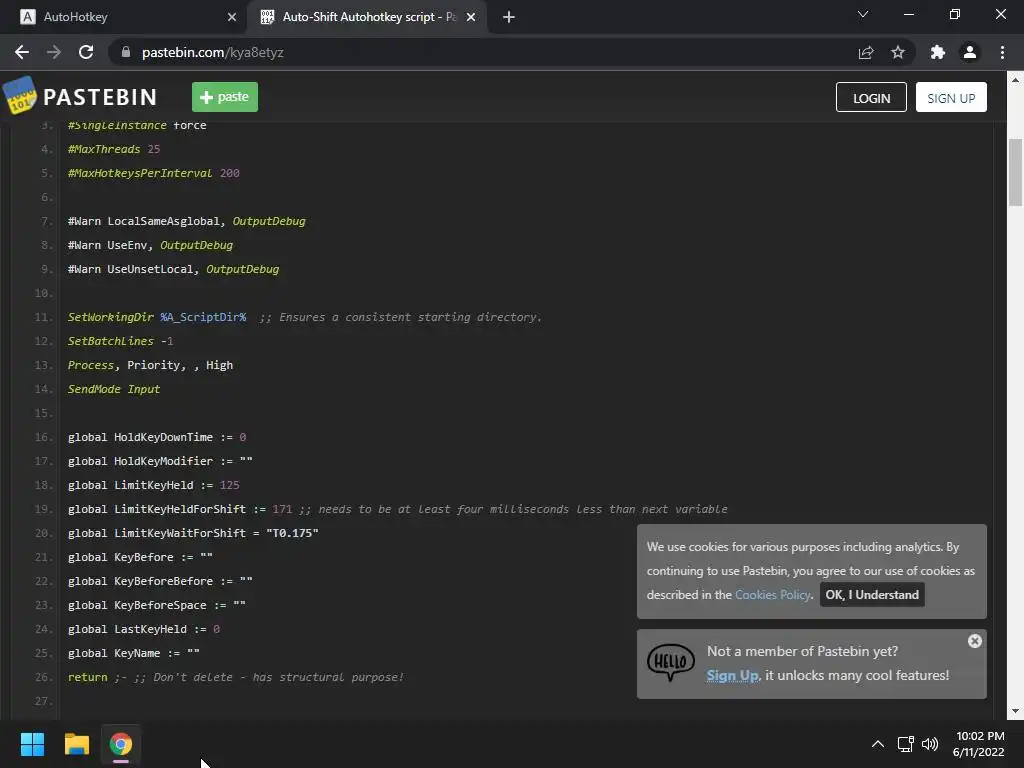Share this page using the share icon
Screen dimensions: 1024x768
pyautogui.click(x=866, y=52)
